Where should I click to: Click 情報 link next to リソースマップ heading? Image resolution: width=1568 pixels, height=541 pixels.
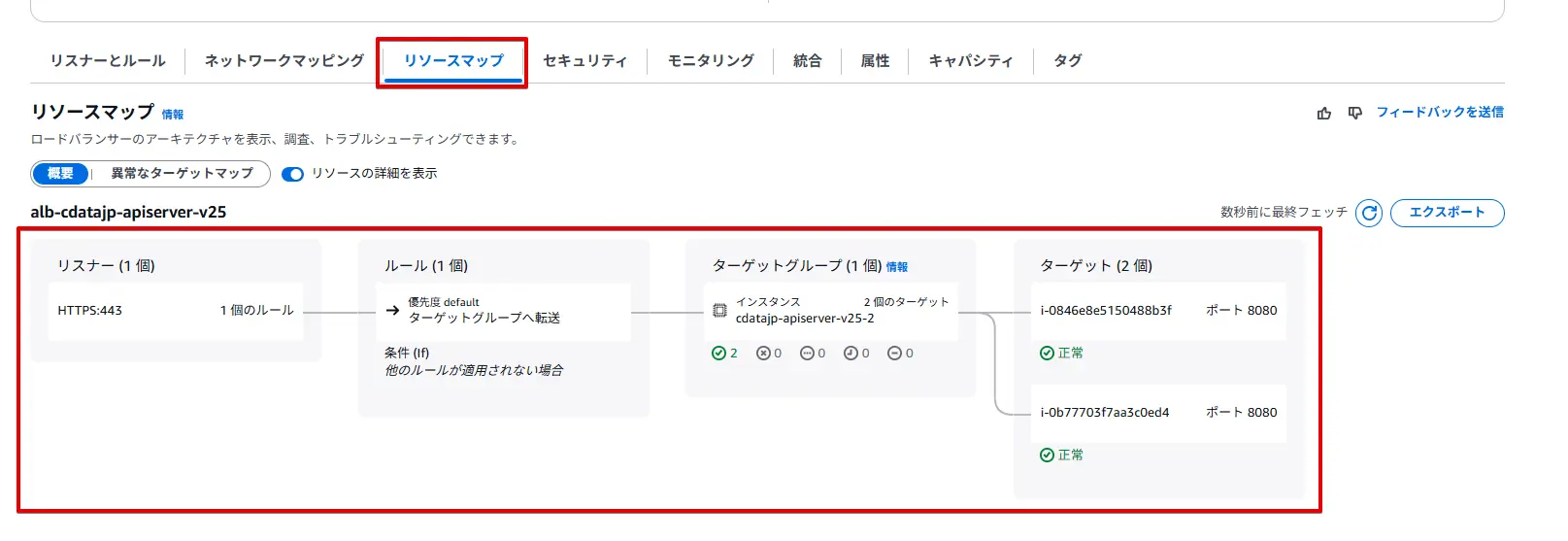click(173, 115)
